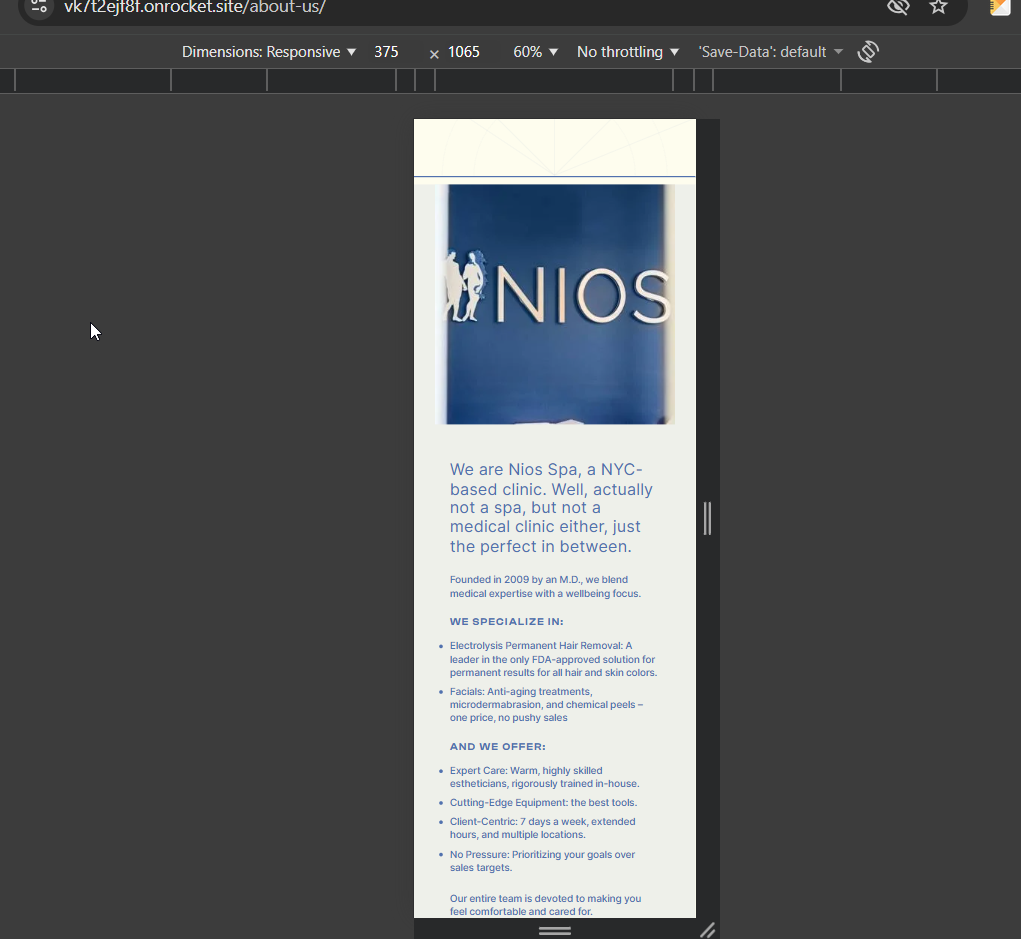Click the viewport height field showing 1065
Screen dimensions: 1021x939
(x=464, y=52)
